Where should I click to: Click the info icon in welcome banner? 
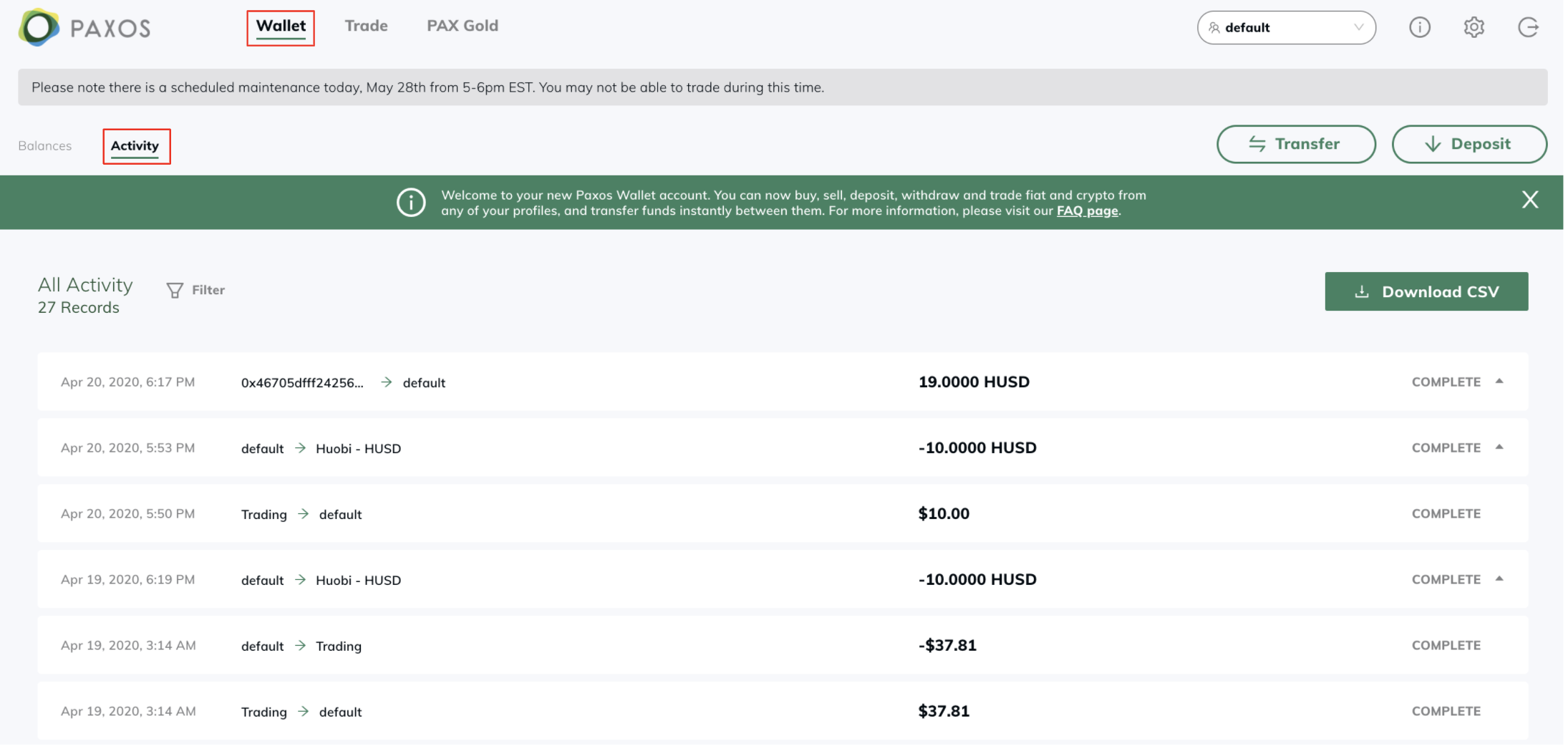point(411,203)
